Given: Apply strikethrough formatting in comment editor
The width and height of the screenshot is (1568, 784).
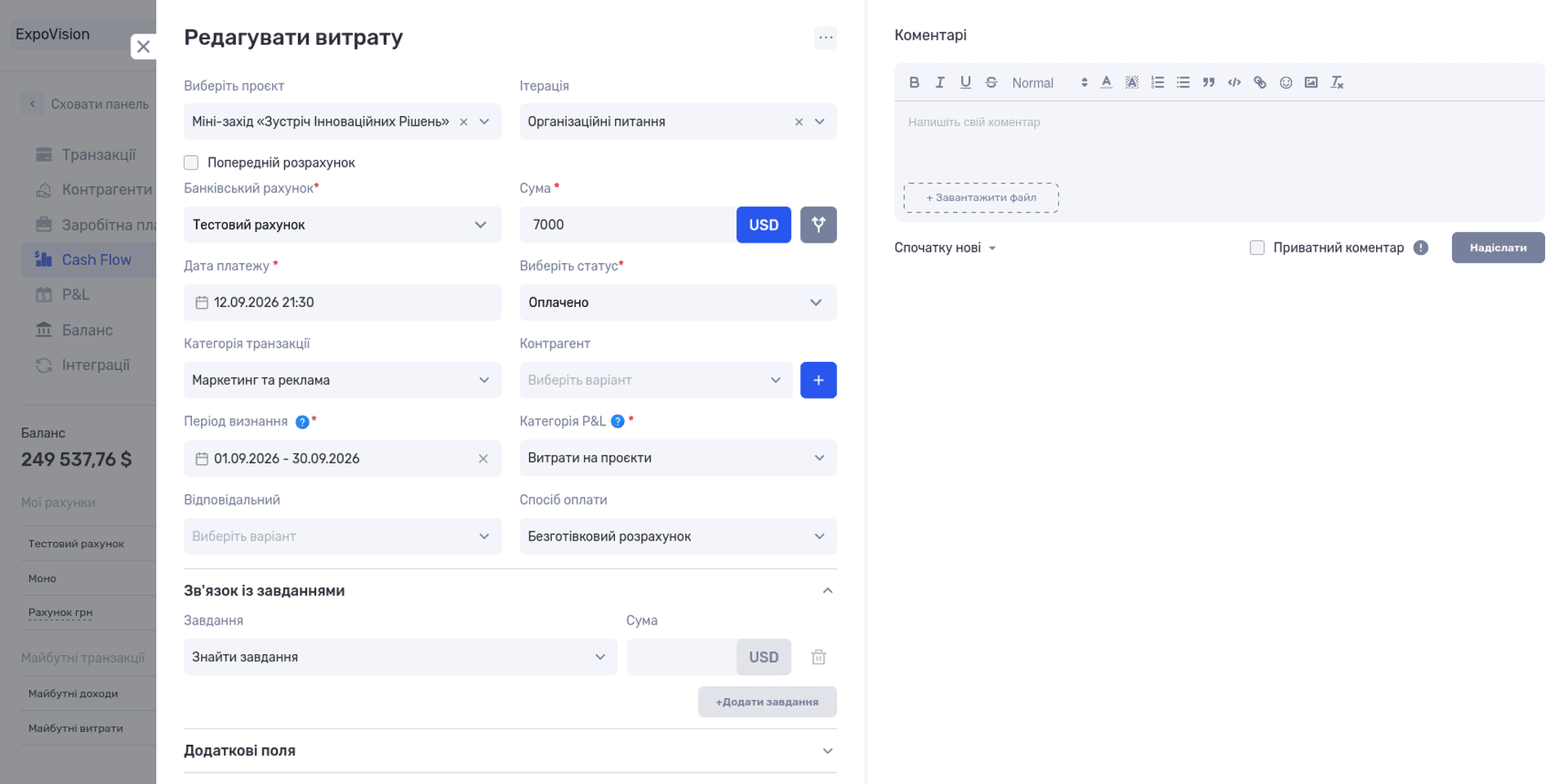Looking at the screenshot, I should [991, 82].
